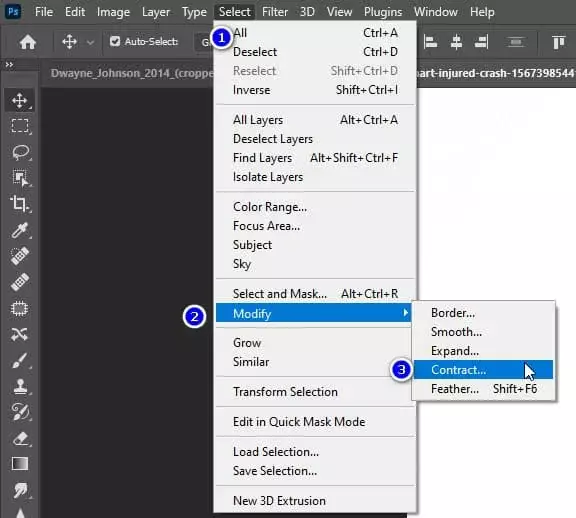Open the 3D menu
This screenshot has width=576, height=518.
(x=307, y=12)
